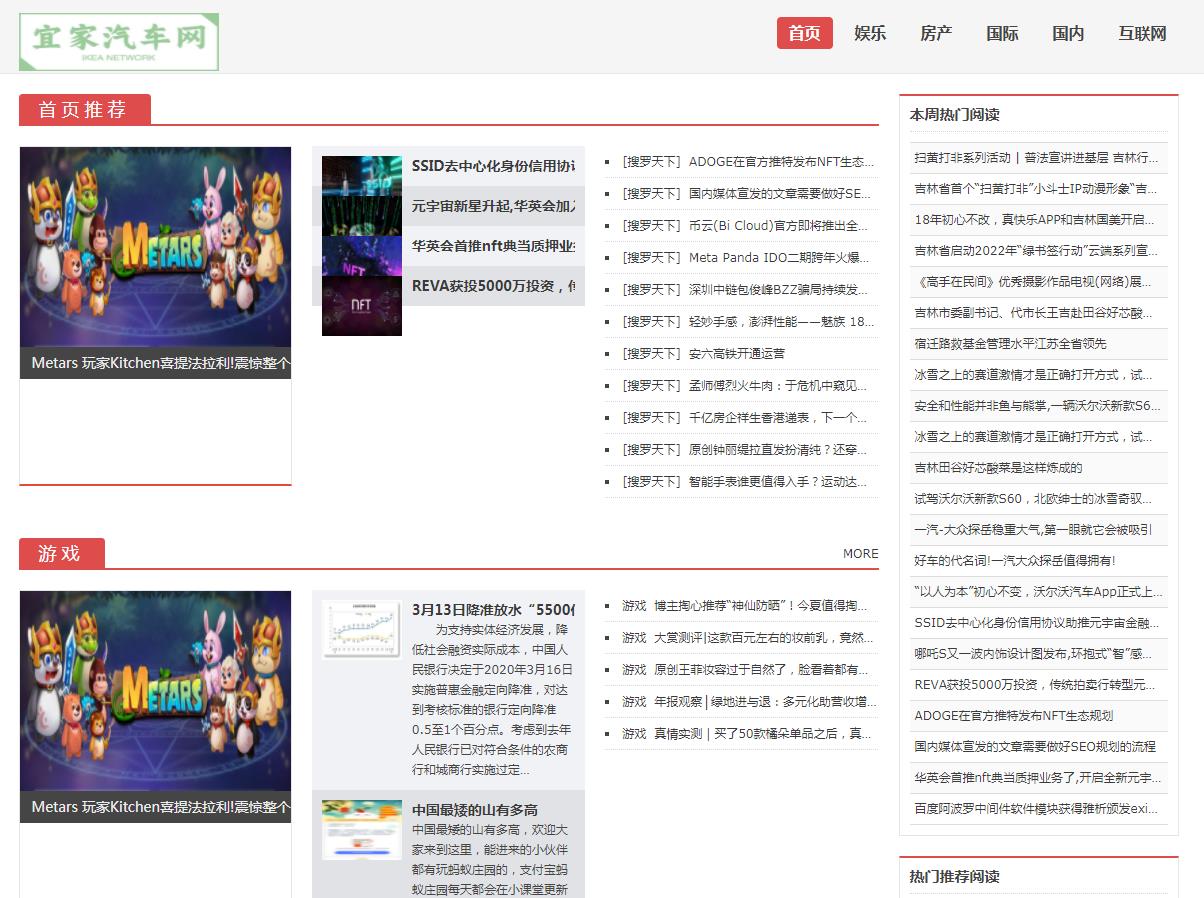Open thumbnail beside bold 华英会首推nft headline

[x=362, y=256]
